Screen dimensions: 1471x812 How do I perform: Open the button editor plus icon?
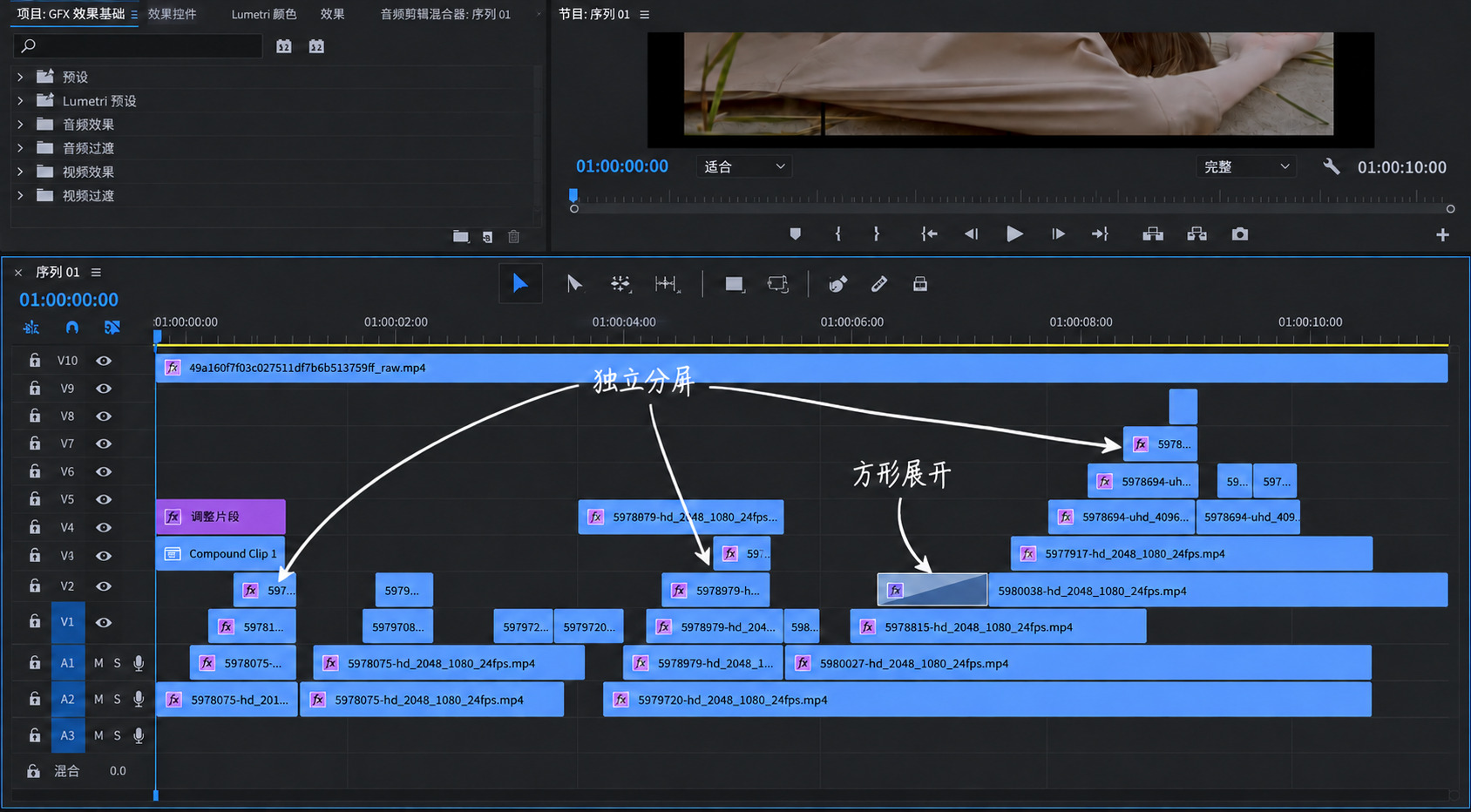[1443, 234]
